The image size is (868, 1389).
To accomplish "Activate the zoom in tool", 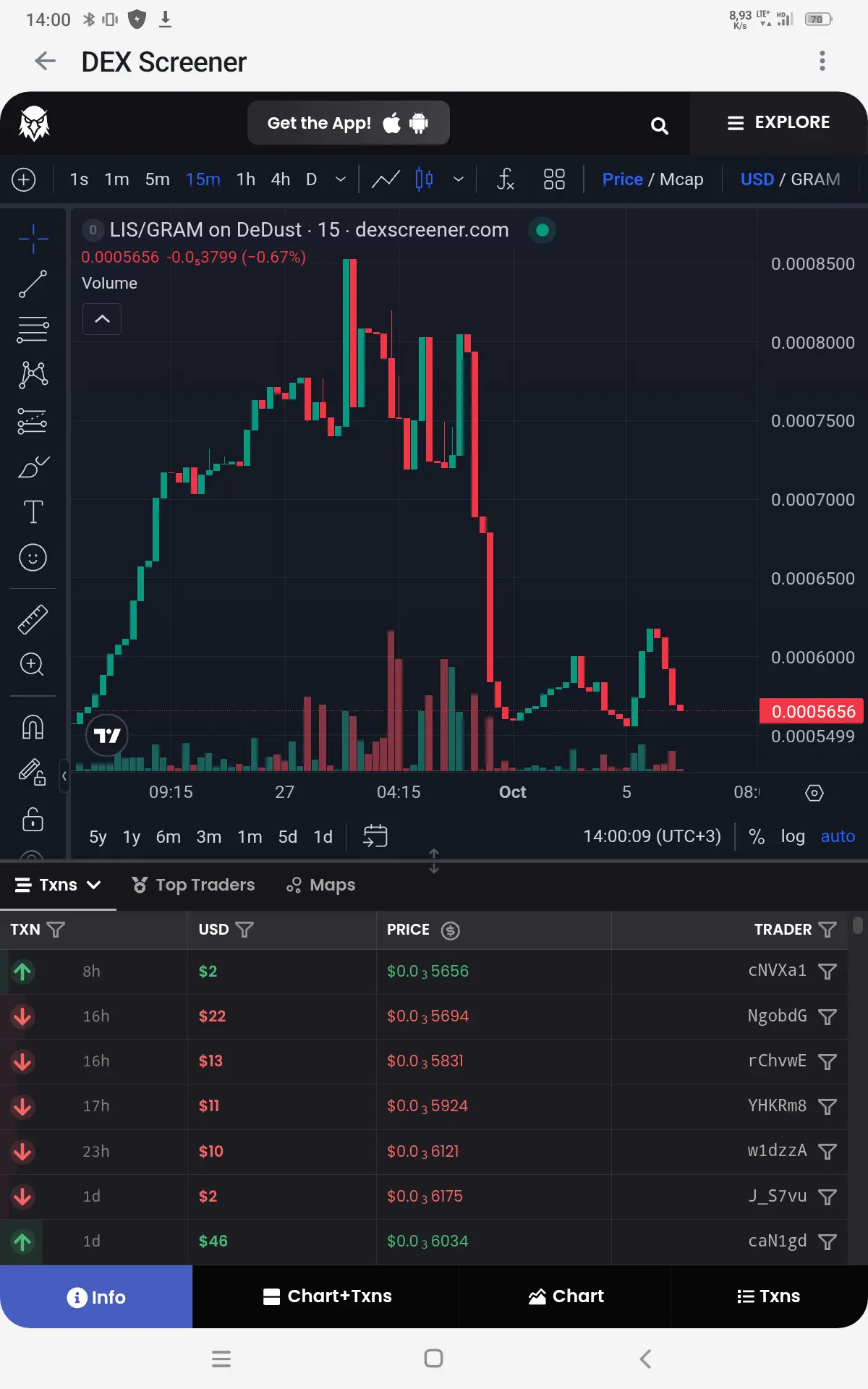I will [x=33, y=664].
